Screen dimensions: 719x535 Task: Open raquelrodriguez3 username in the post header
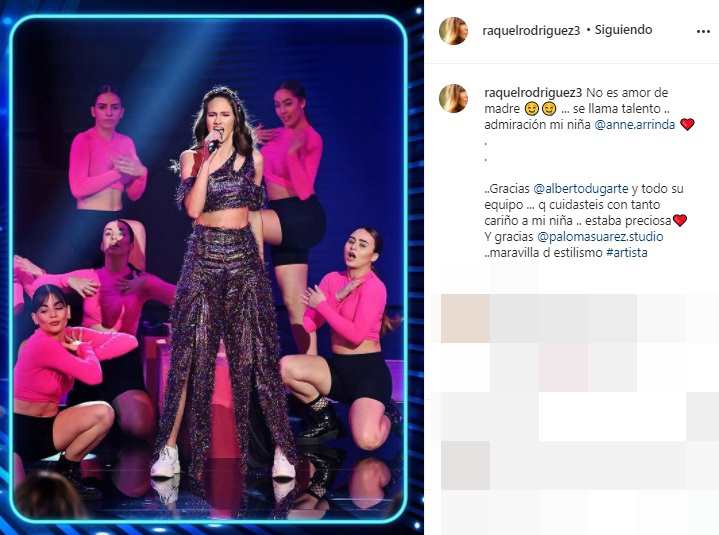(x=531, y=31)
